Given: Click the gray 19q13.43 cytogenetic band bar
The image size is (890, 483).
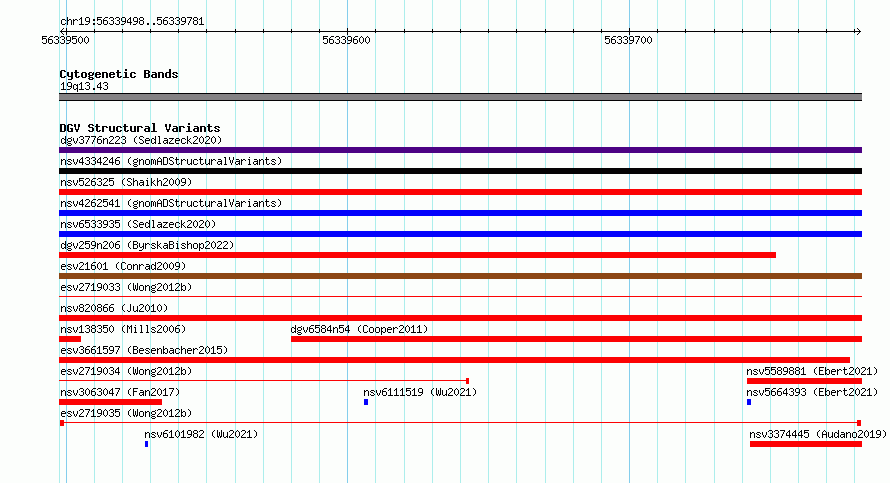Looking at the screenshot, I should point(460,97).
